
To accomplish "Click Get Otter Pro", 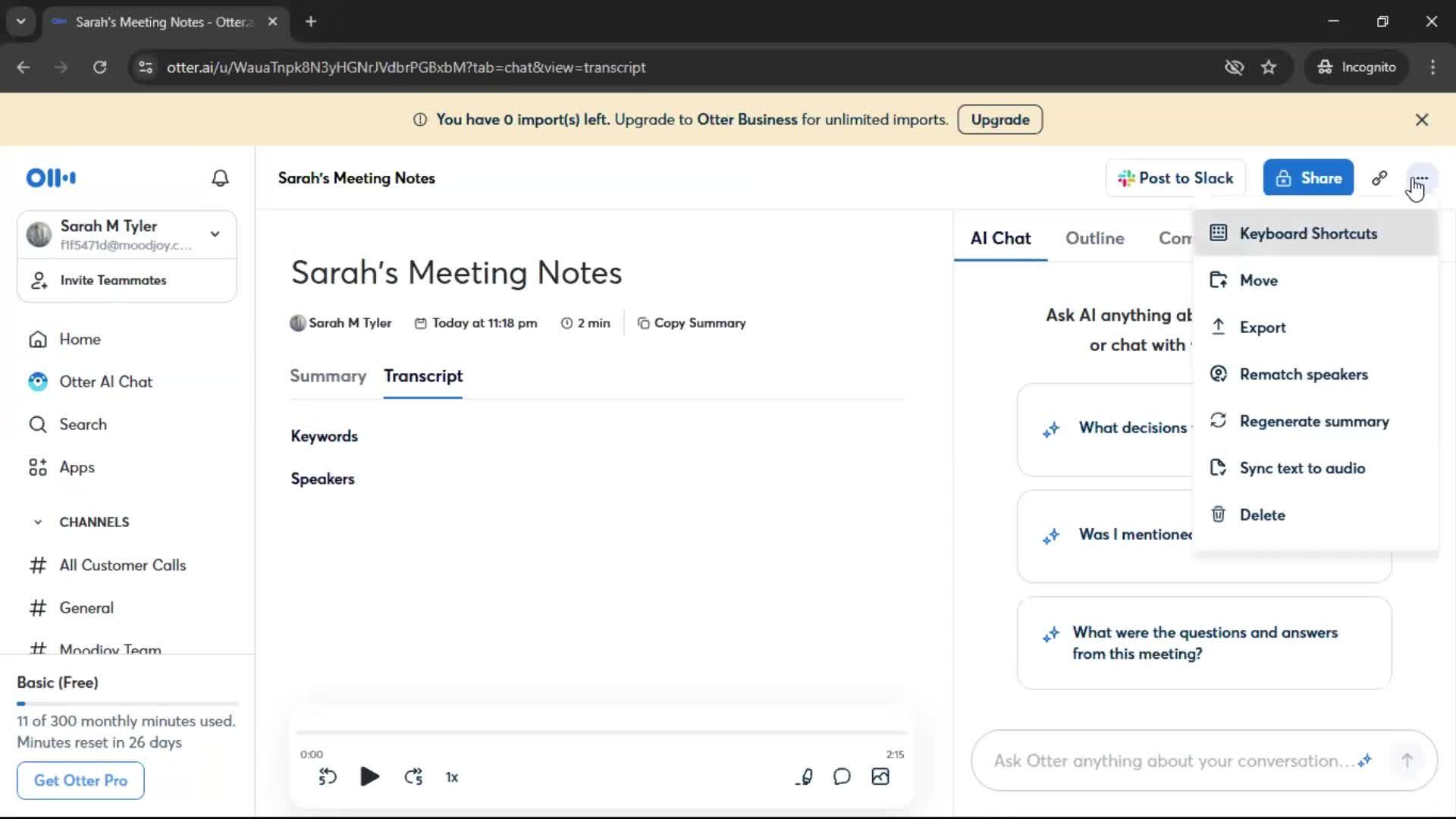I will click(x=80, y=780).
